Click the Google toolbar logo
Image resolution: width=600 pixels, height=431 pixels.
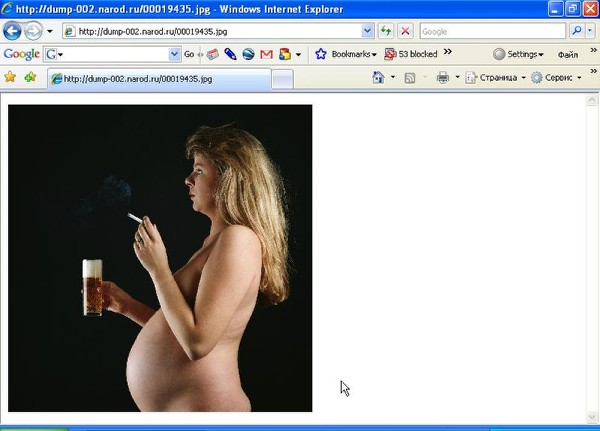point(21,54)
